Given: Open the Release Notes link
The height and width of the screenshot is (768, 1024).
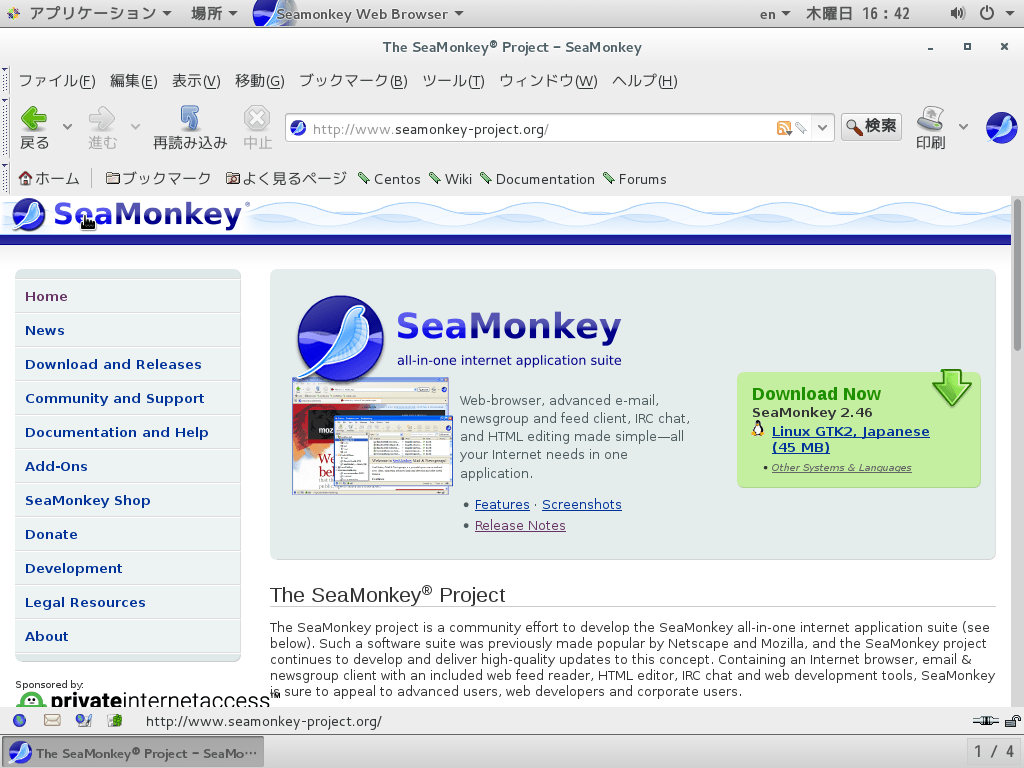Looking at the screenshot, I should [519, 525].
